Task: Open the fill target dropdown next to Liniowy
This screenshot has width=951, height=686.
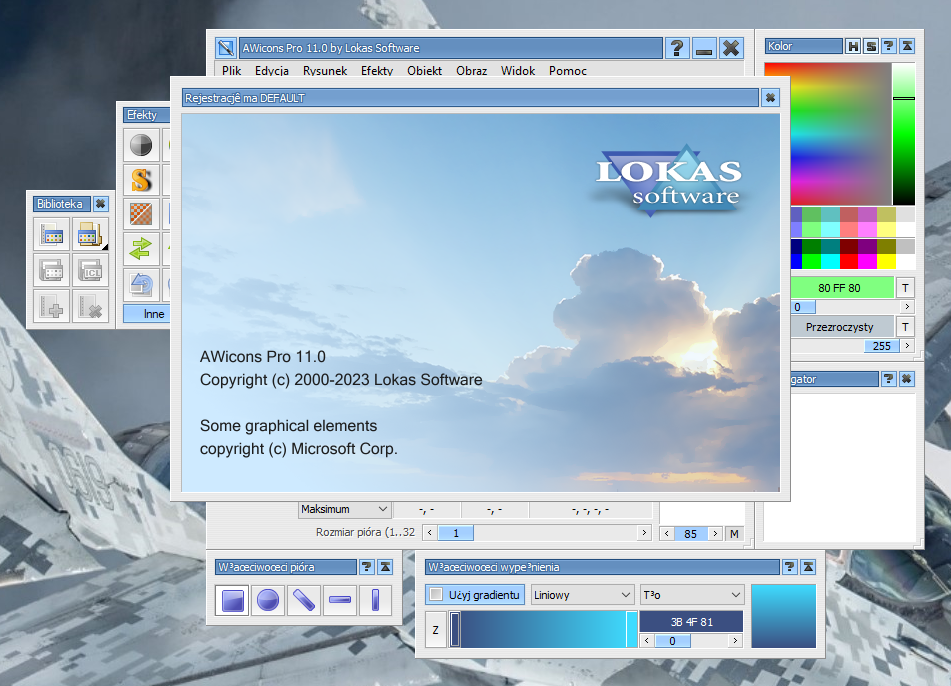Action: [691, 595]
